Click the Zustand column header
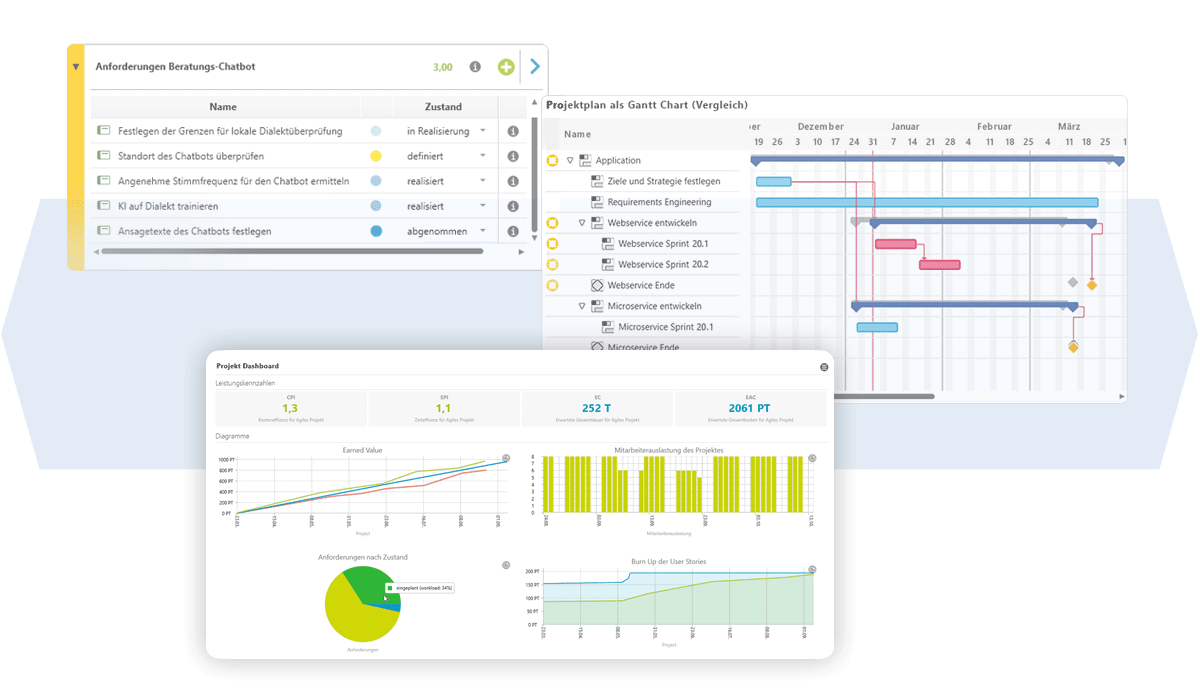The image size is (1200, 700). pyautogui.click(x=443, y=107)
